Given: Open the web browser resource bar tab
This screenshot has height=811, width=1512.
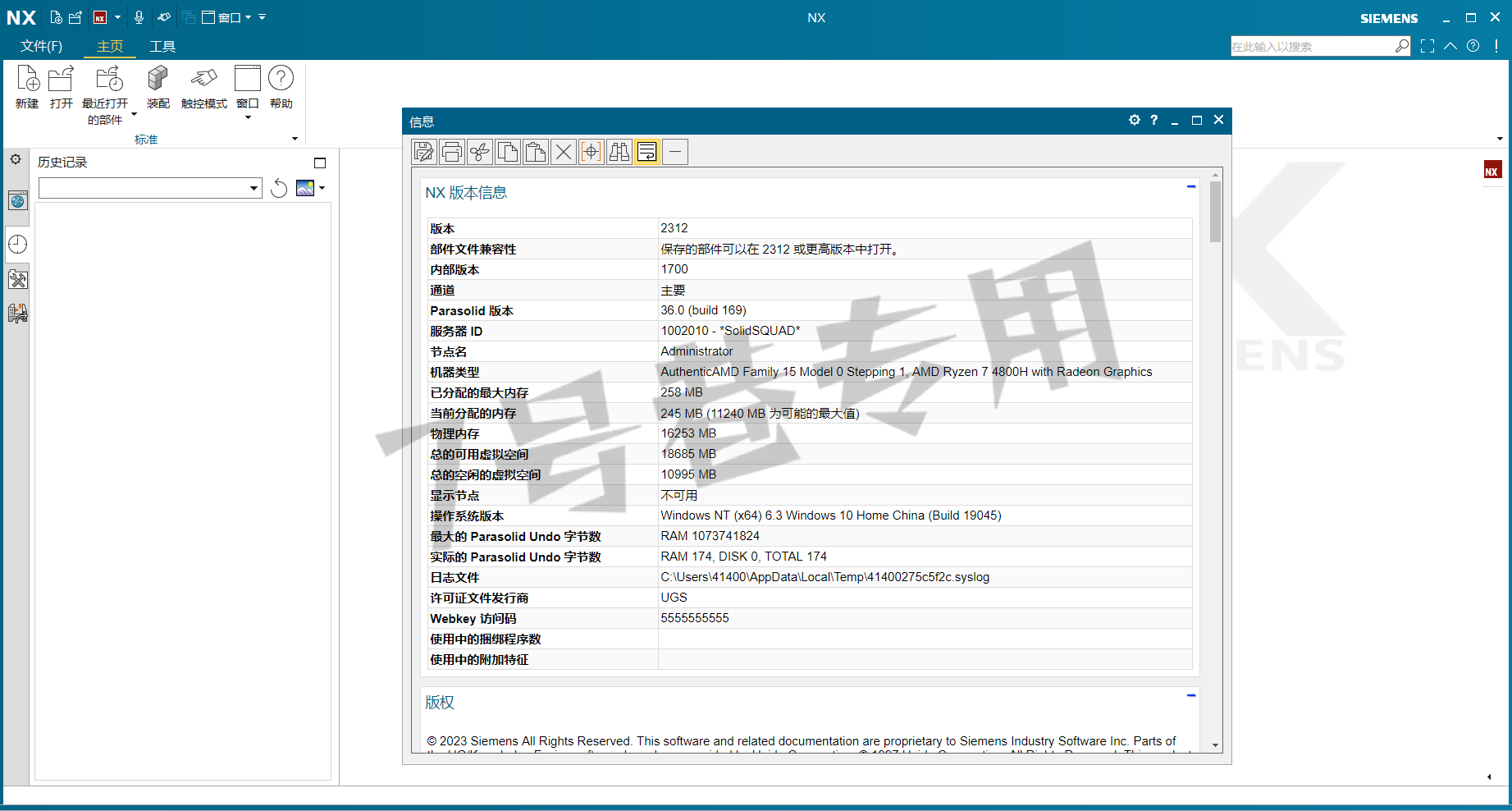Looking at the screenshot, I should [x=18, y=201].
